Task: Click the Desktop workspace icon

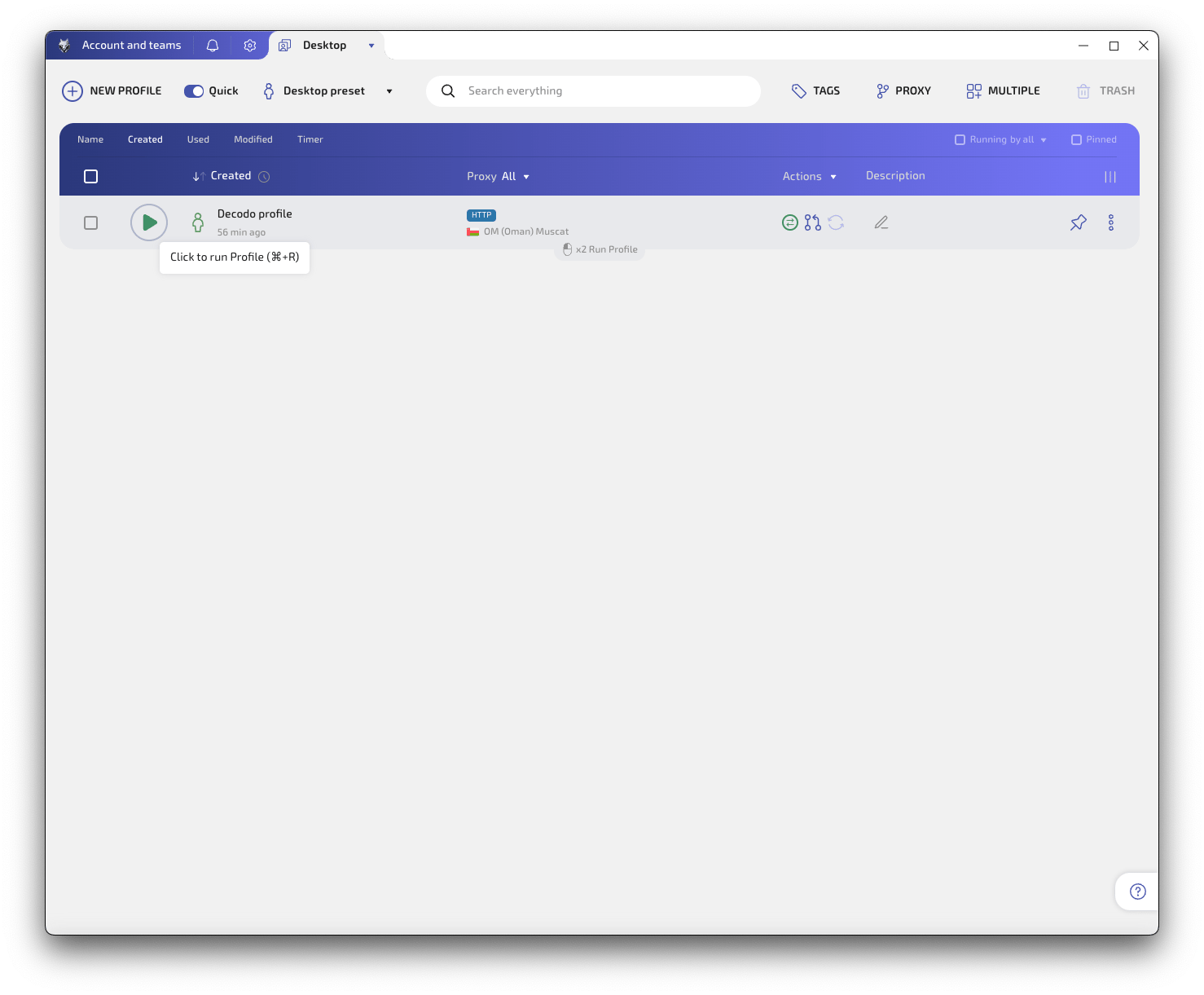Action: 284,46
